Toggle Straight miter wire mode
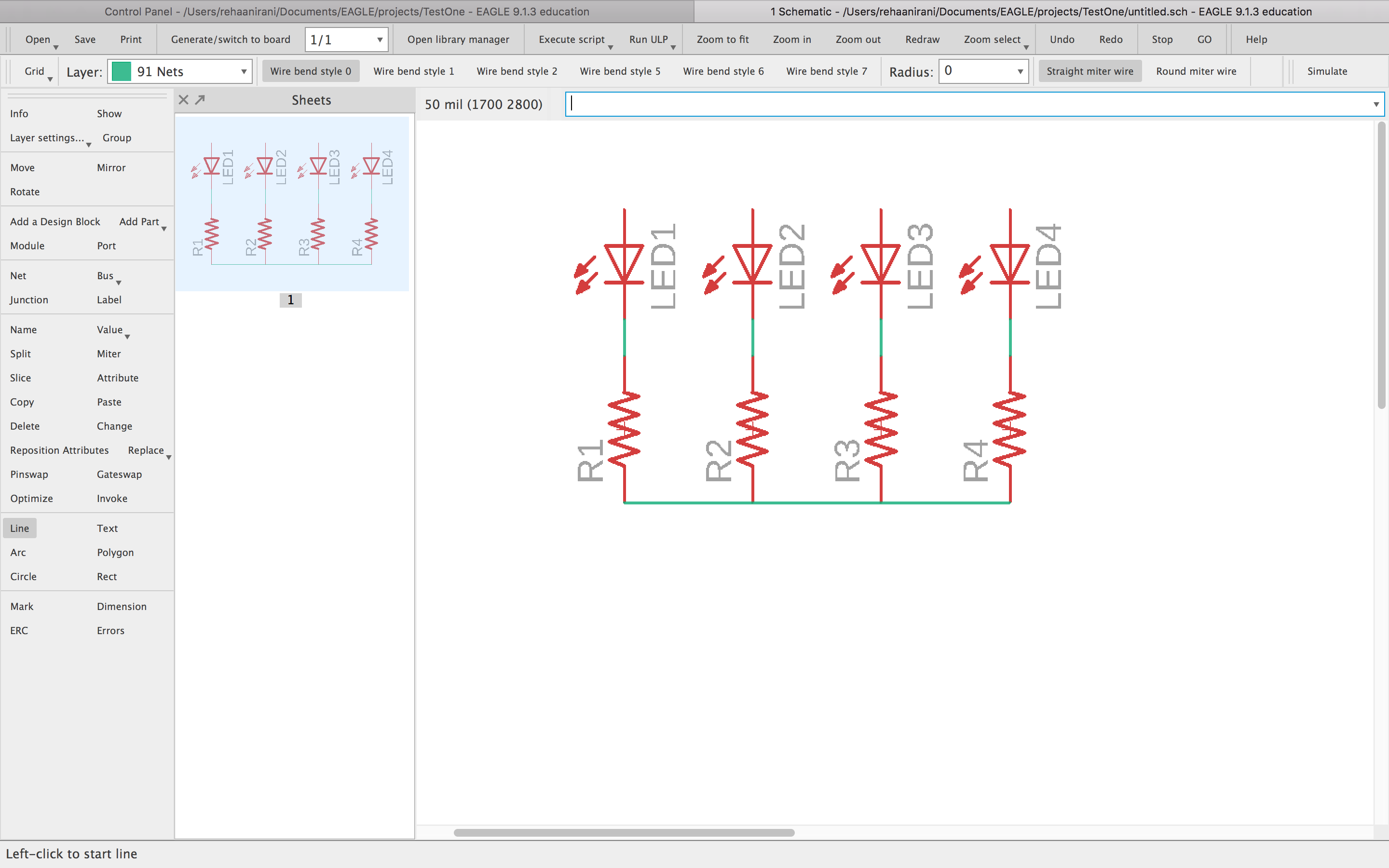Viewport: 1389px width, 868px height. (1089, 70)
